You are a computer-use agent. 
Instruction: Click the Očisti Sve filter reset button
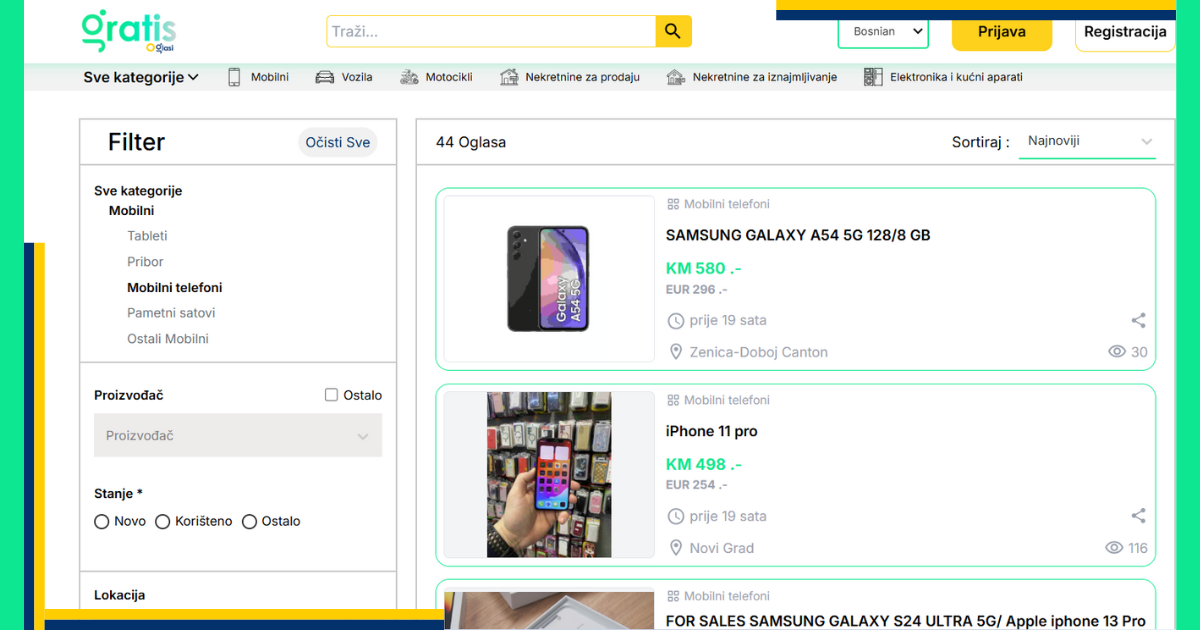coord(338,142)
